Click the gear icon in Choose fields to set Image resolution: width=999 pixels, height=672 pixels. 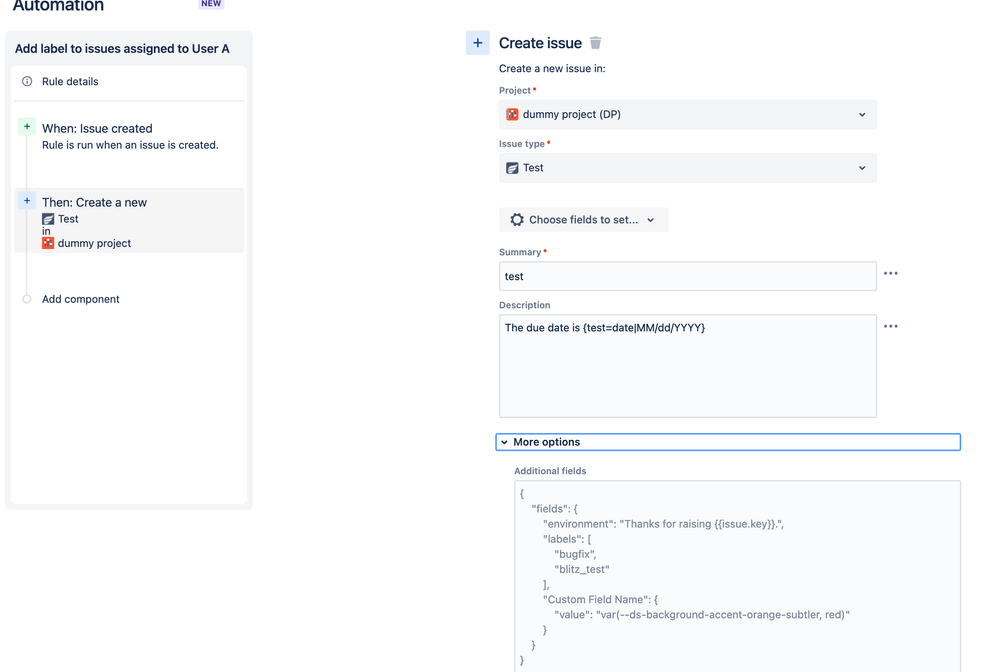pyautogui.click(x=517, y=220)
